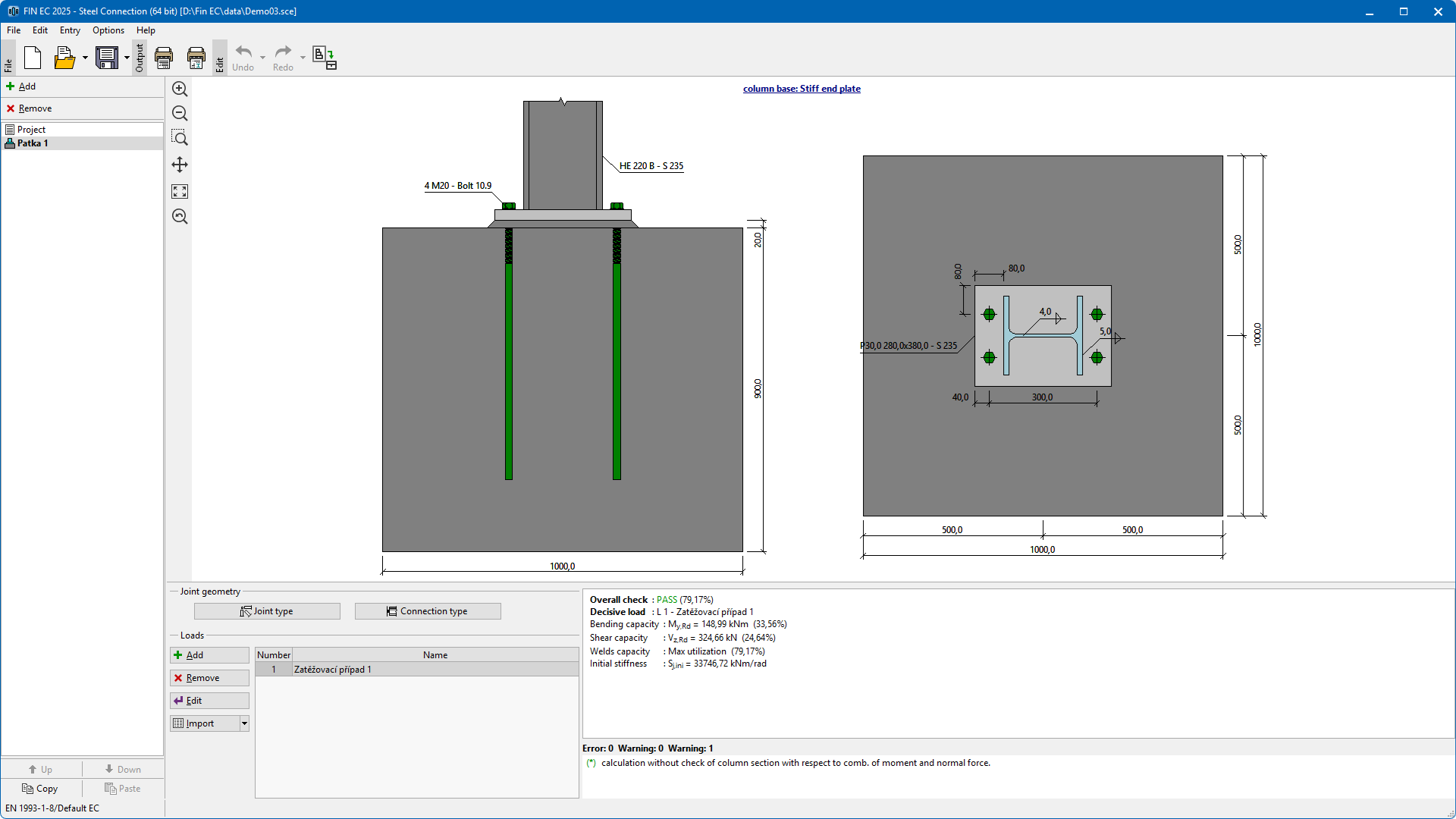This screenshot has height=819, width=1456.
Task: Click the Joint type button
Action: (x=267, y=611)
